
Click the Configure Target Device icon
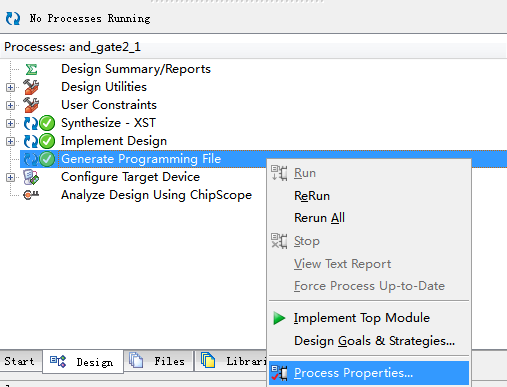(x=31, y=177)
